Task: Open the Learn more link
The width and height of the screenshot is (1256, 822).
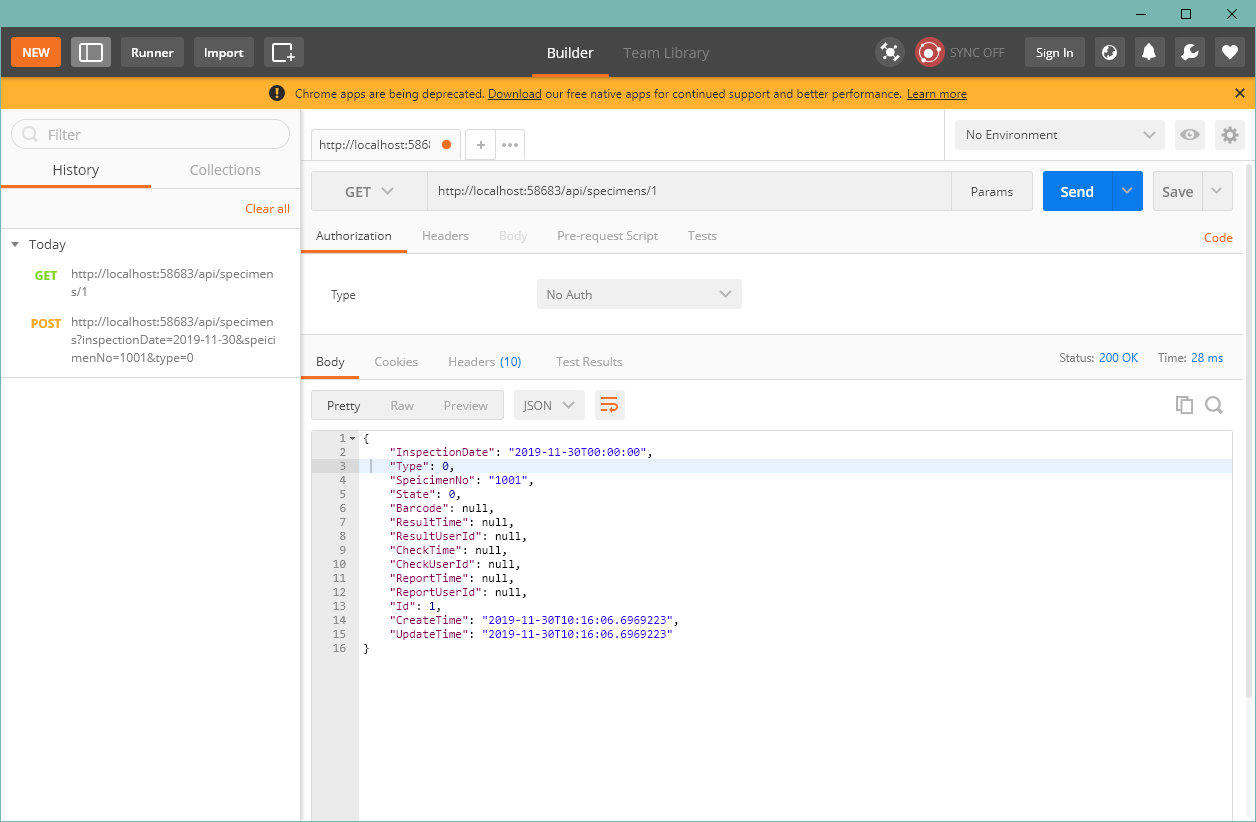Action: click(937, 94)
